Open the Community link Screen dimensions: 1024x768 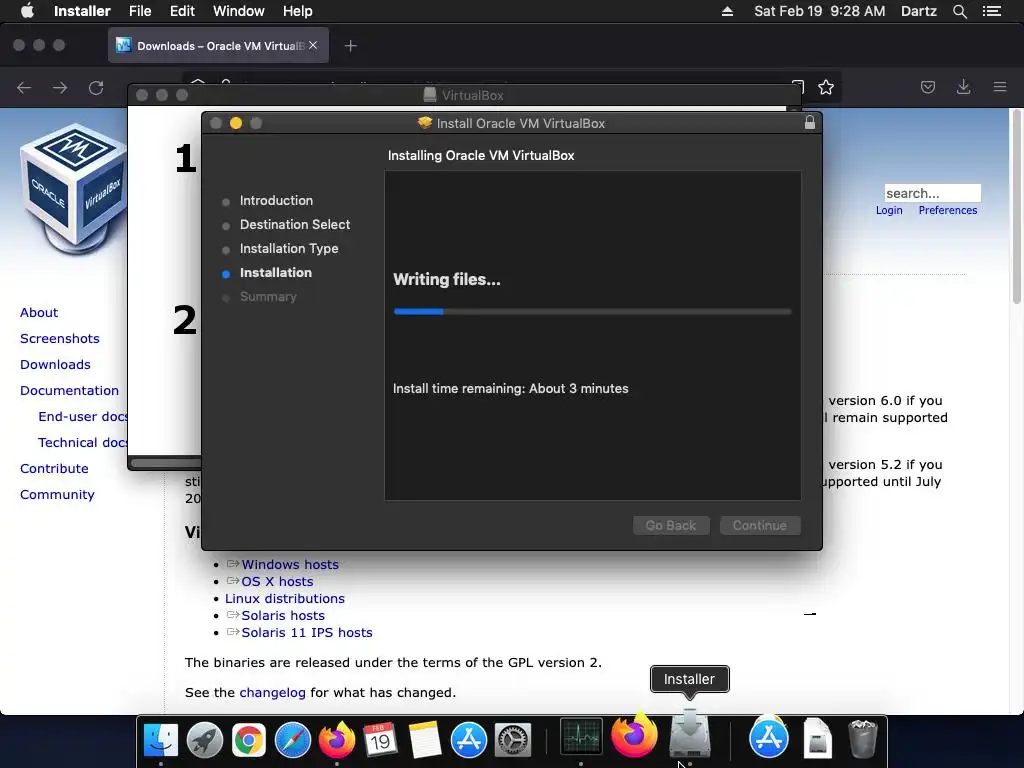click(x=57, y=494)
